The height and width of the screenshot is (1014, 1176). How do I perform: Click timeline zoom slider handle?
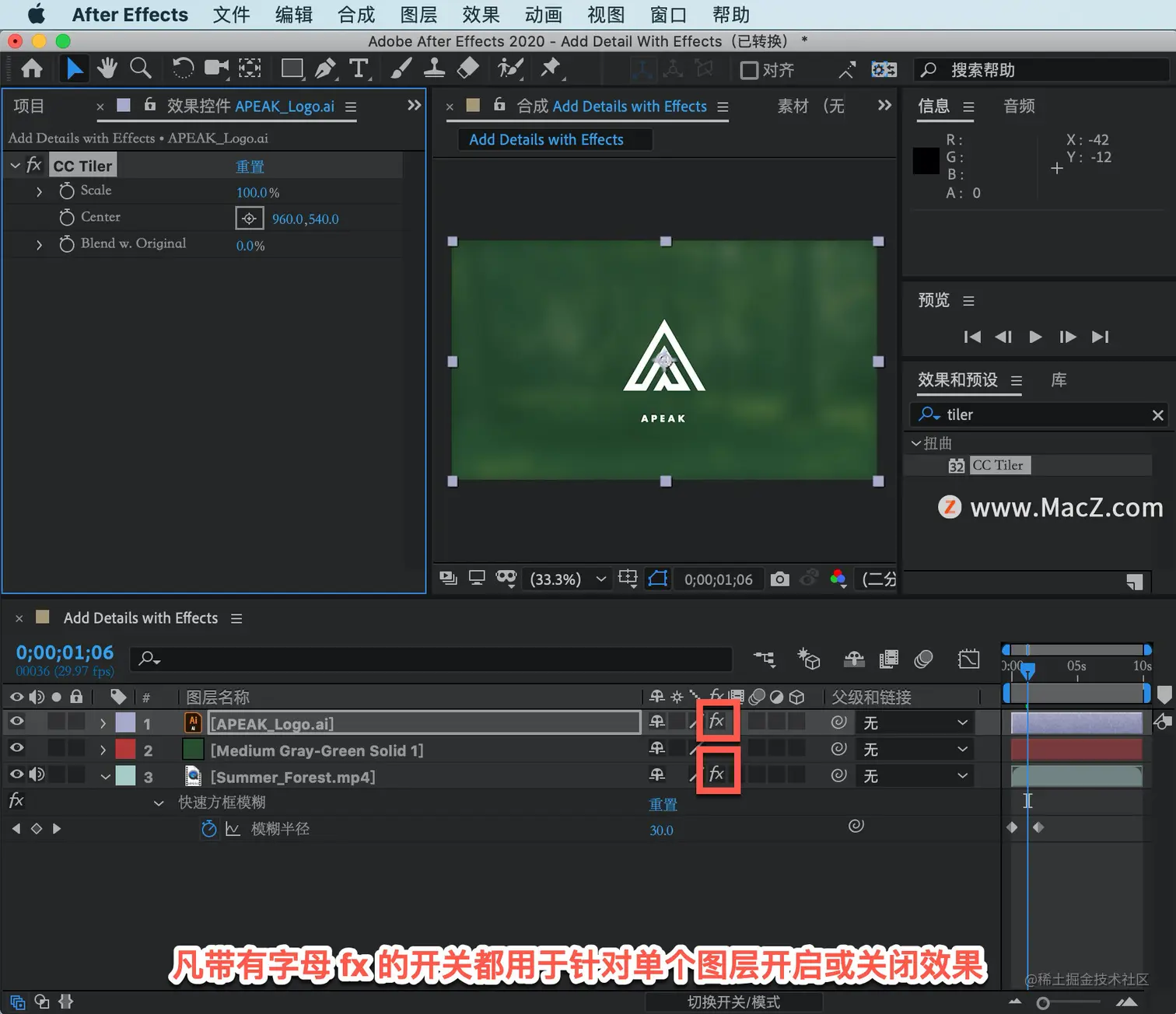pyautogui.click(x=1042, y=1003)
